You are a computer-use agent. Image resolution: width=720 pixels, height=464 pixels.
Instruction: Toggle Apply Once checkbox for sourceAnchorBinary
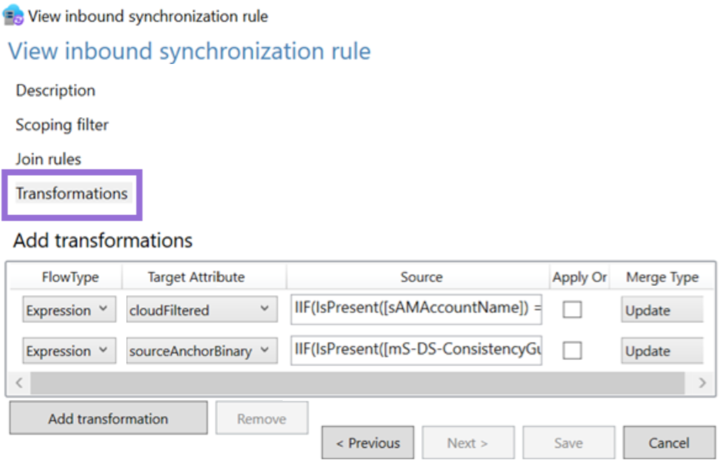[572, 351]
